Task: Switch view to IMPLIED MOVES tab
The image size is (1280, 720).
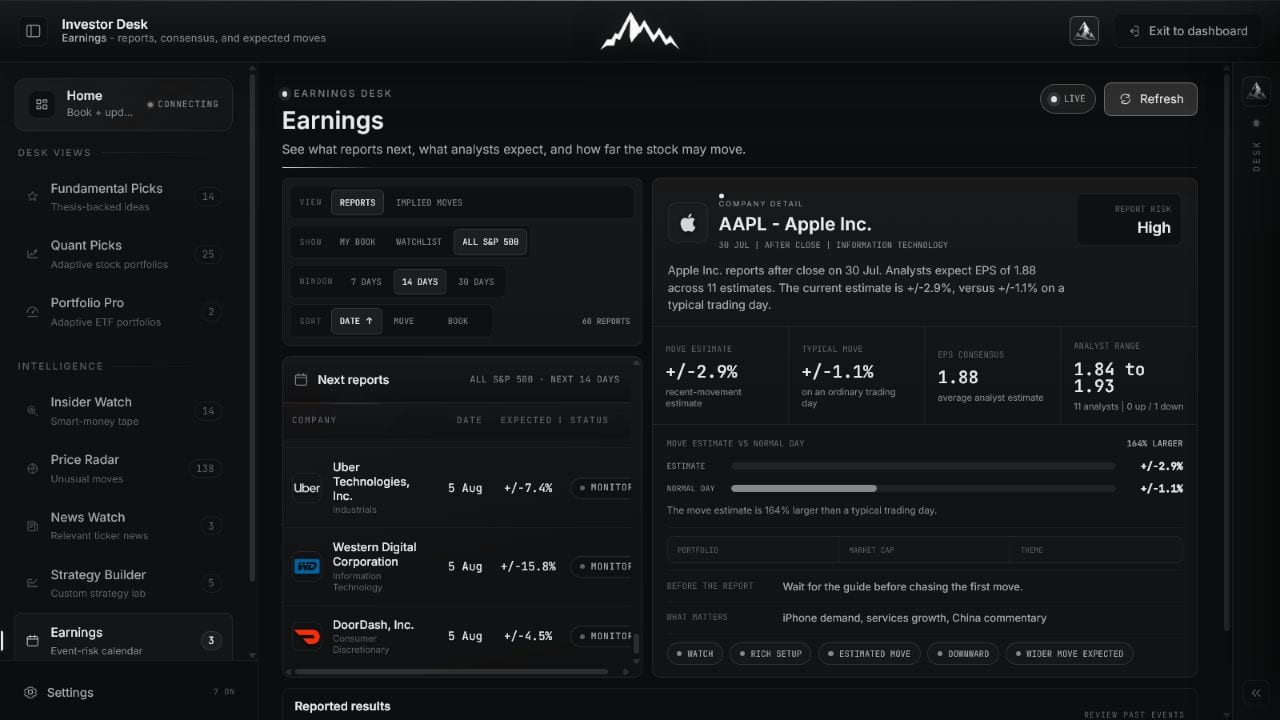Action: pos(429,202)
